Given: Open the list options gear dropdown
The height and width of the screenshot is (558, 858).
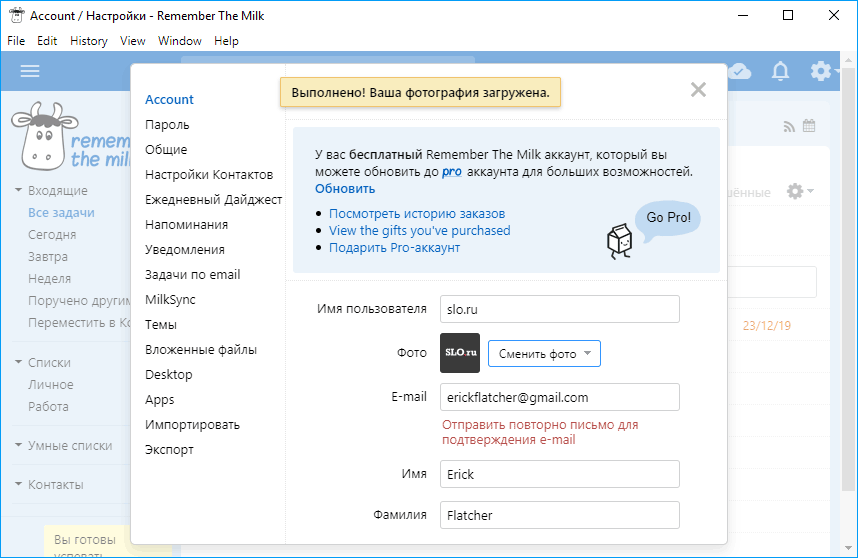Looking at the screenshot, I should [x=800, y=191].
